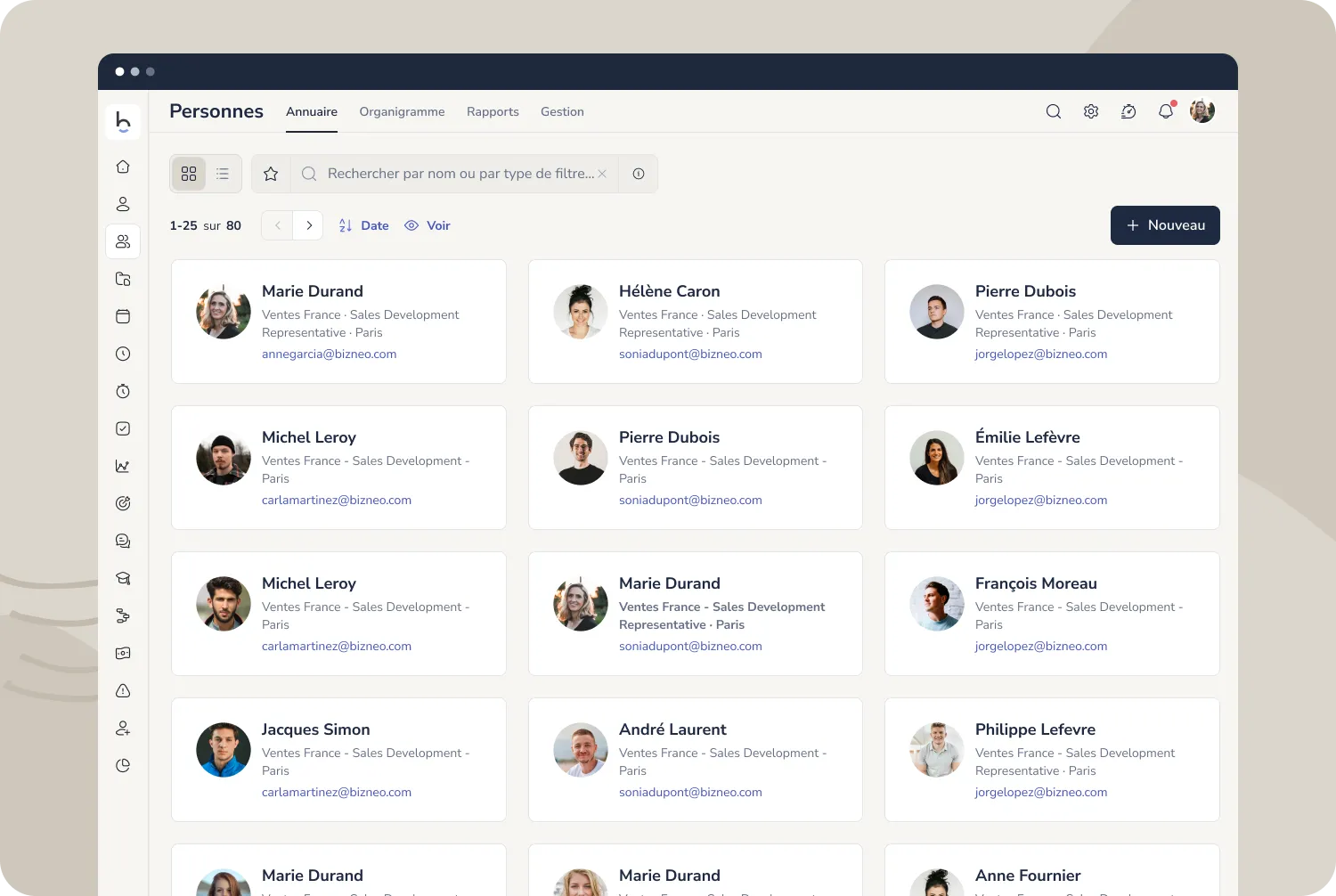The height and width of the screenshot is (896, 1336).
Task: Open settings gear in header
Action: pos(1091,111)
